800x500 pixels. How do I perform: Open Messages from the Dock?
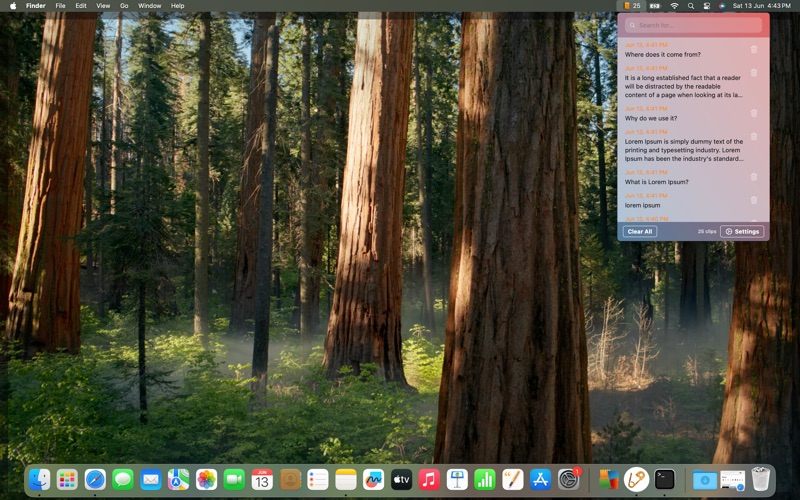point(123,480)
